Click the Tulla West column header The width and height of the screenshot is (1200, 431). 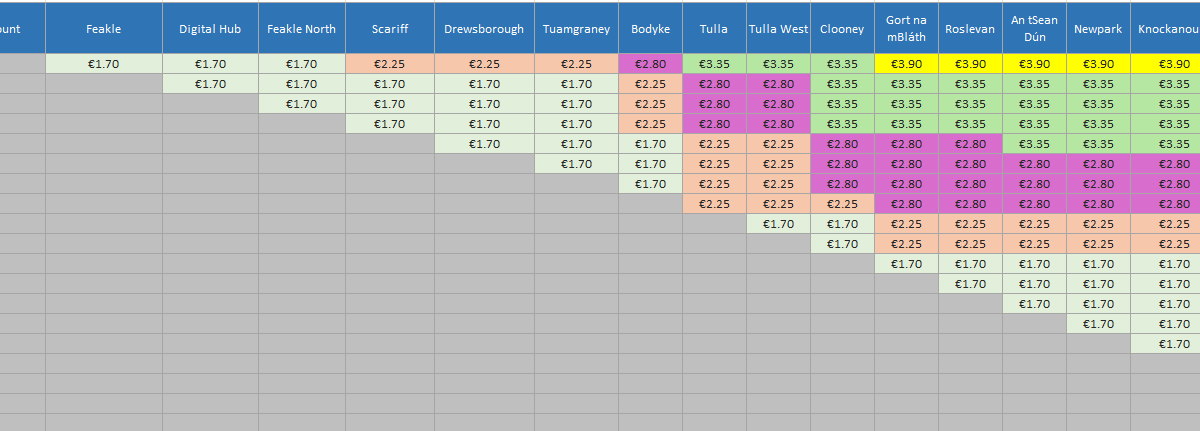778,28
